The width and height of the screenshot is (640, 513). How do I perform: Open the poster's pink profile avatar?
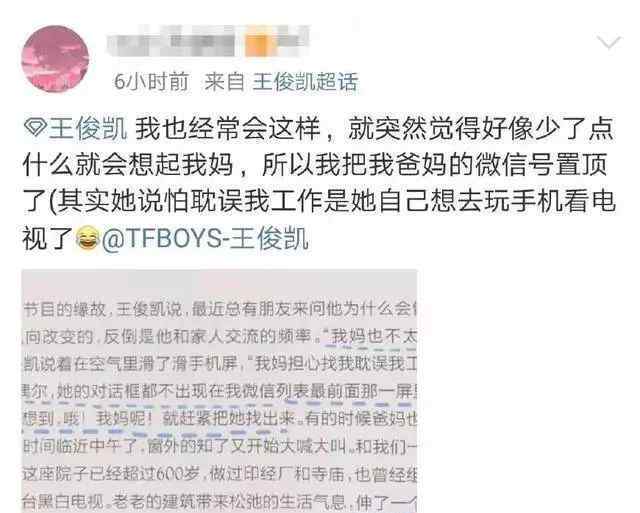tap(55, 59)
